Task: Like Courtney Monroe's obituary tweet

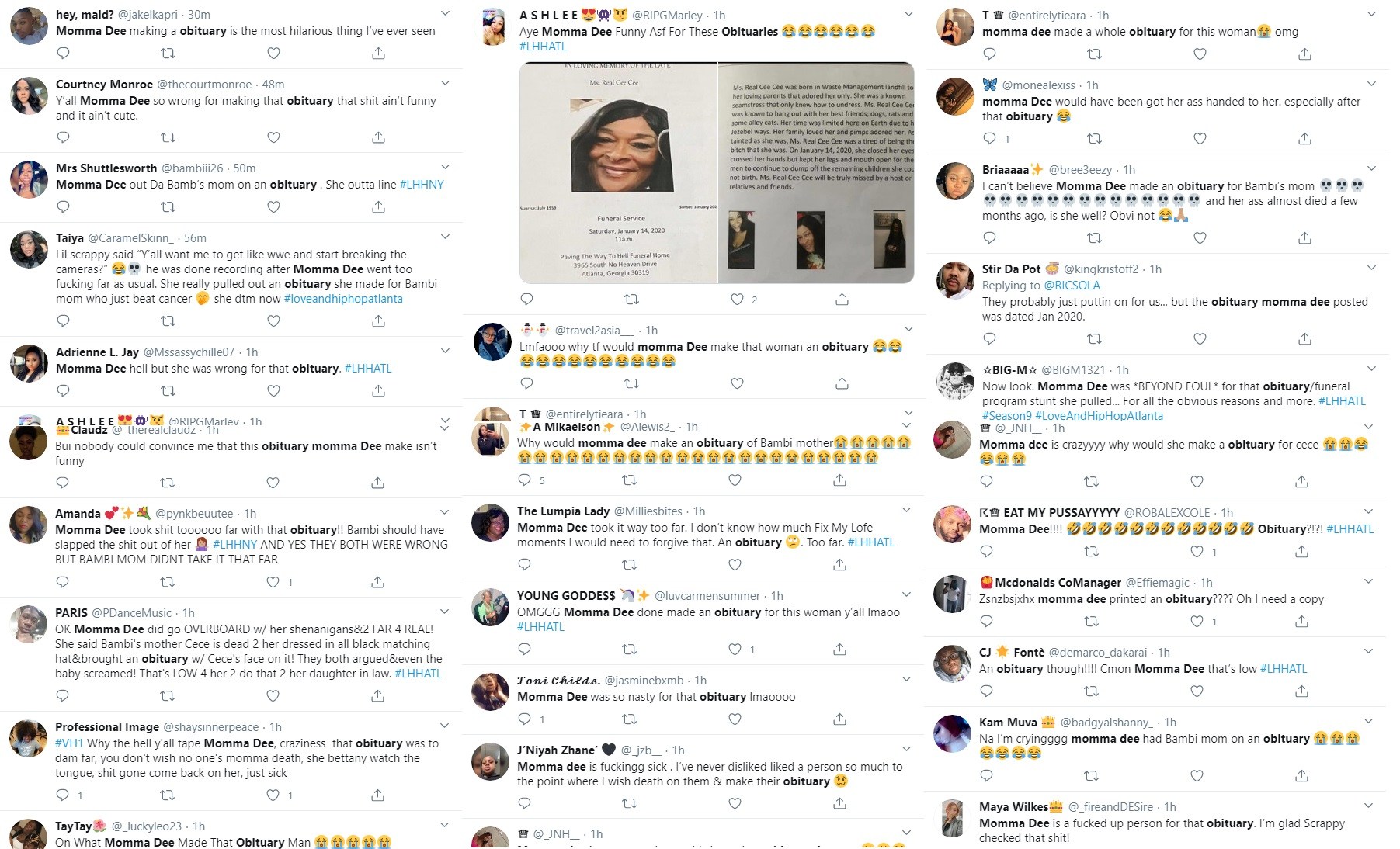Action: tap(273, 137)
